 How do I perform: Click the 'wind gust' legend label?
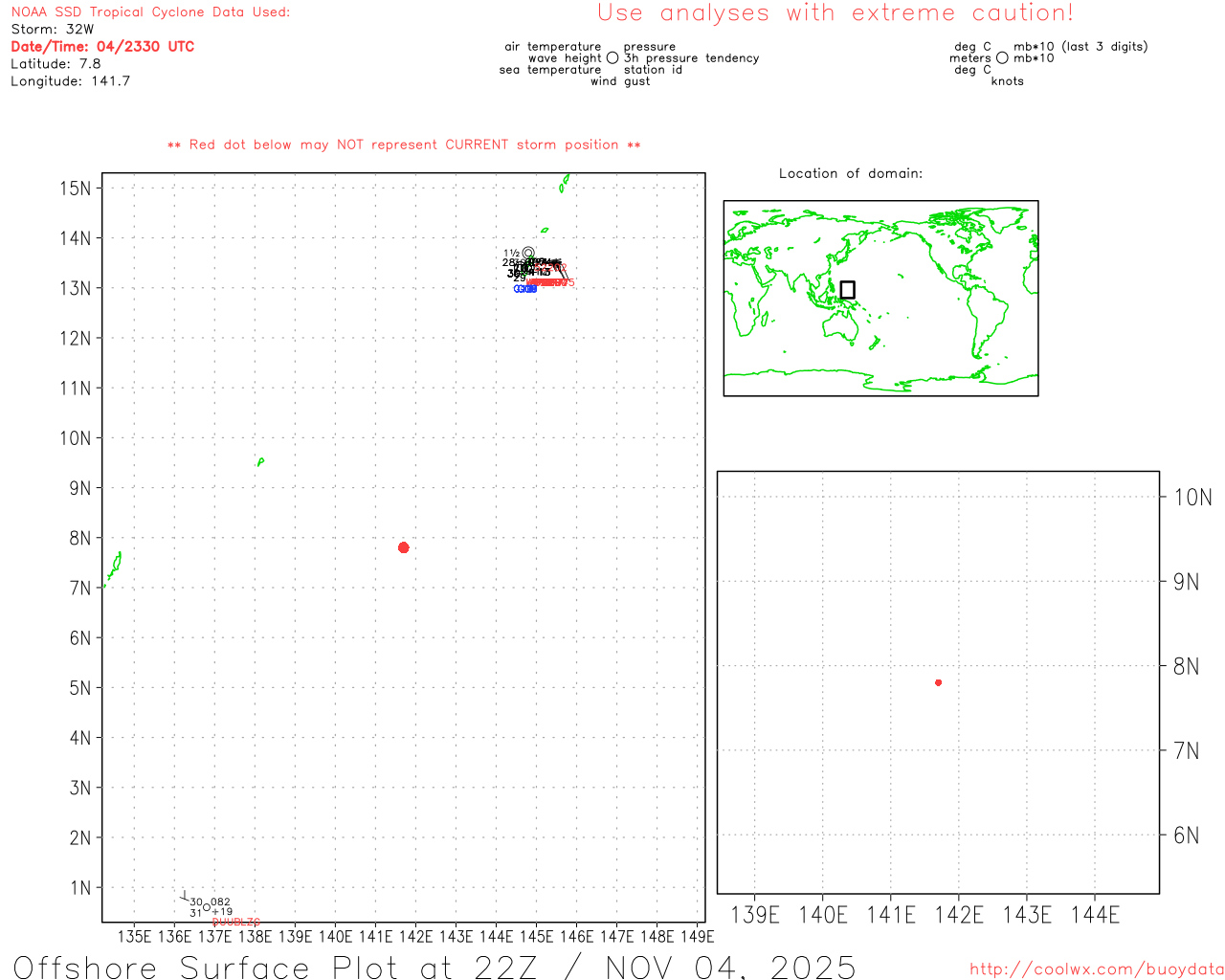pyautogui.click(x=620, y=81)
